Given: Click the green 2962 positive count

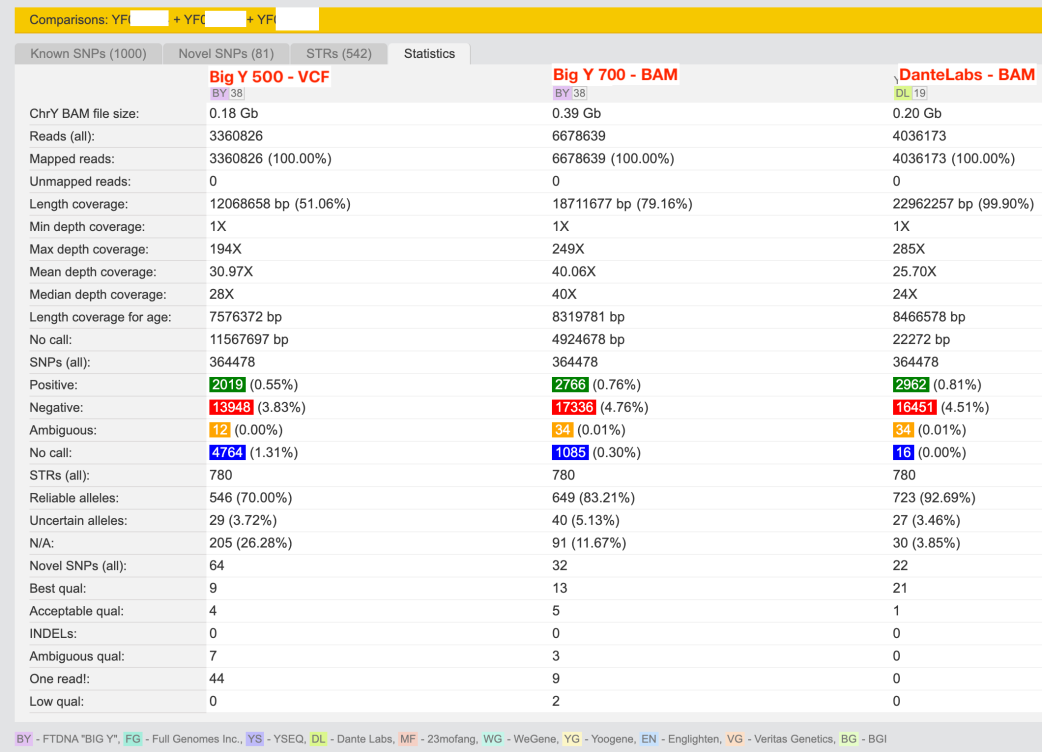Looking at the screenshot, I should click(911, 385).
